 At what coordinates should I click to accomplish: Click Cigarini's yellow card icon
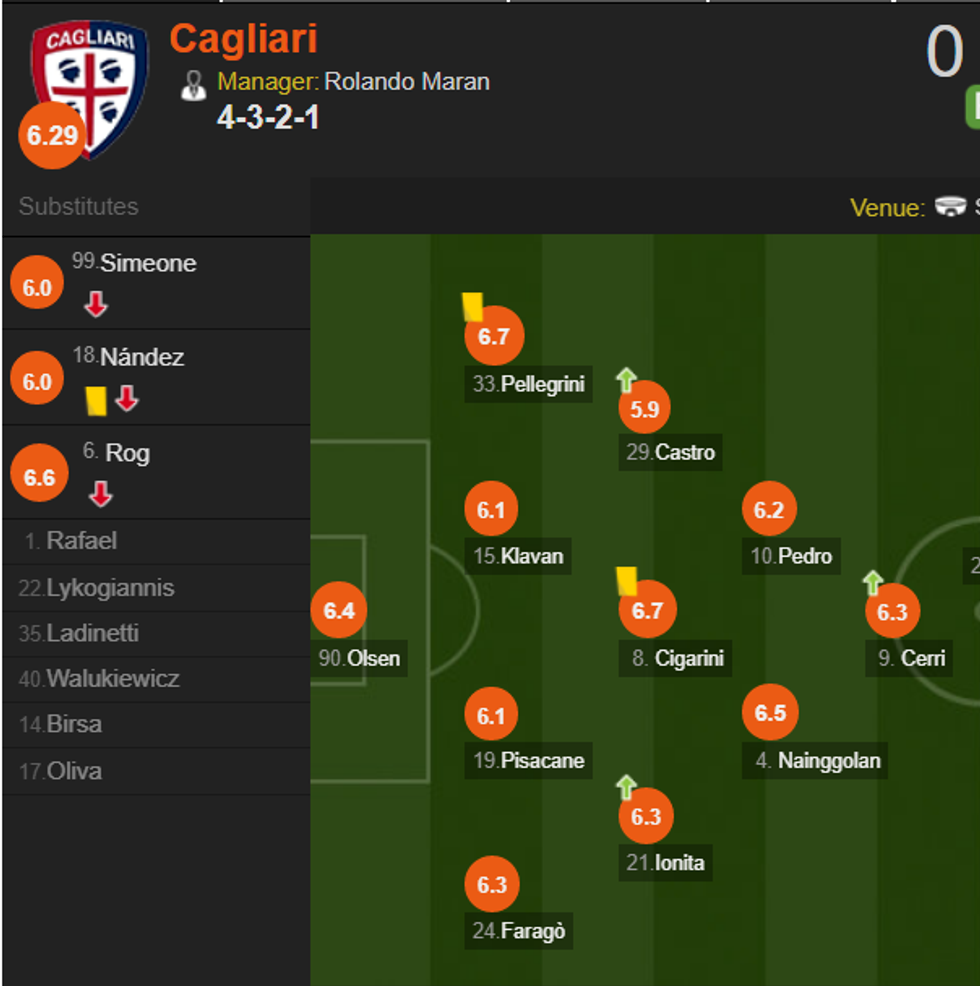(626, 581)
